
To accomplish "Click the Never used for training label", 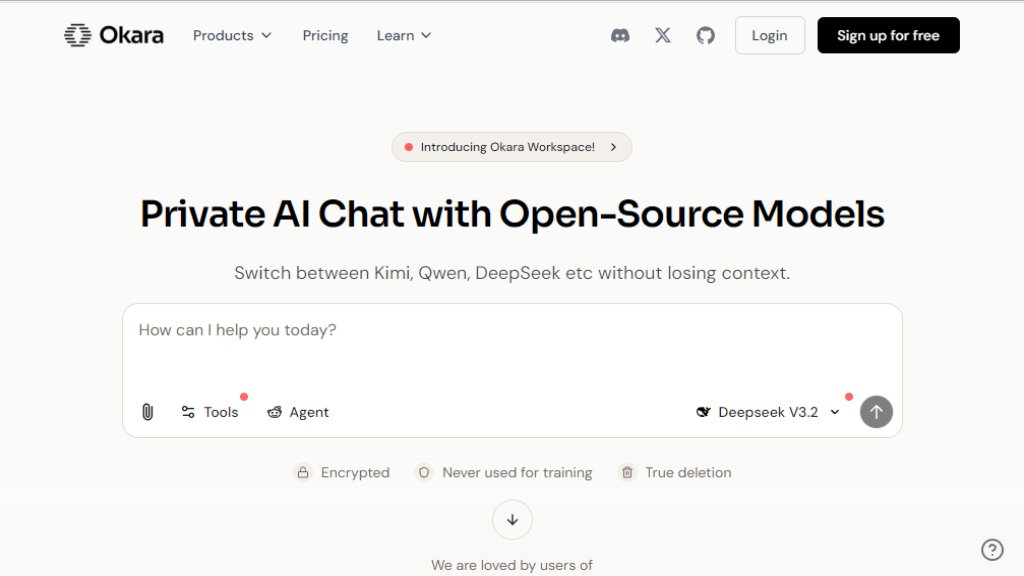I will [517, 472].
